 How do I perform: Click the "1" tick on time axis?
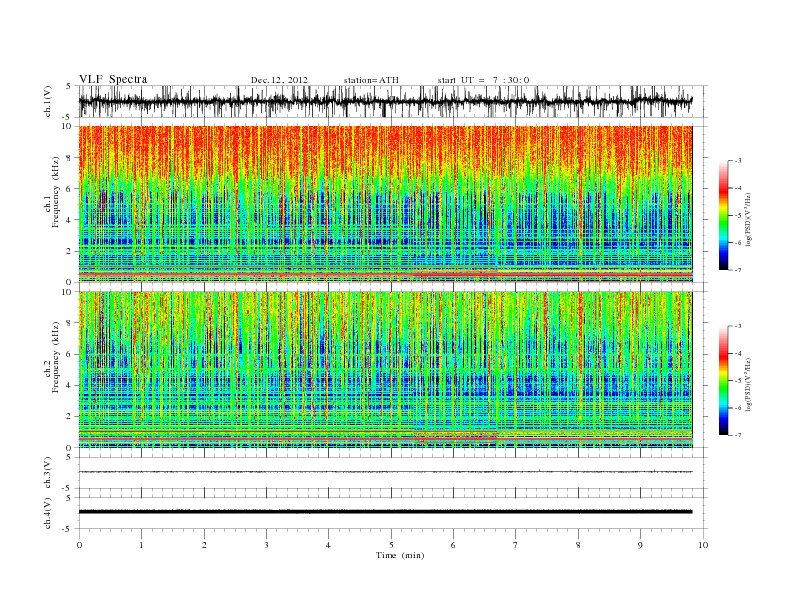[141, 545]
